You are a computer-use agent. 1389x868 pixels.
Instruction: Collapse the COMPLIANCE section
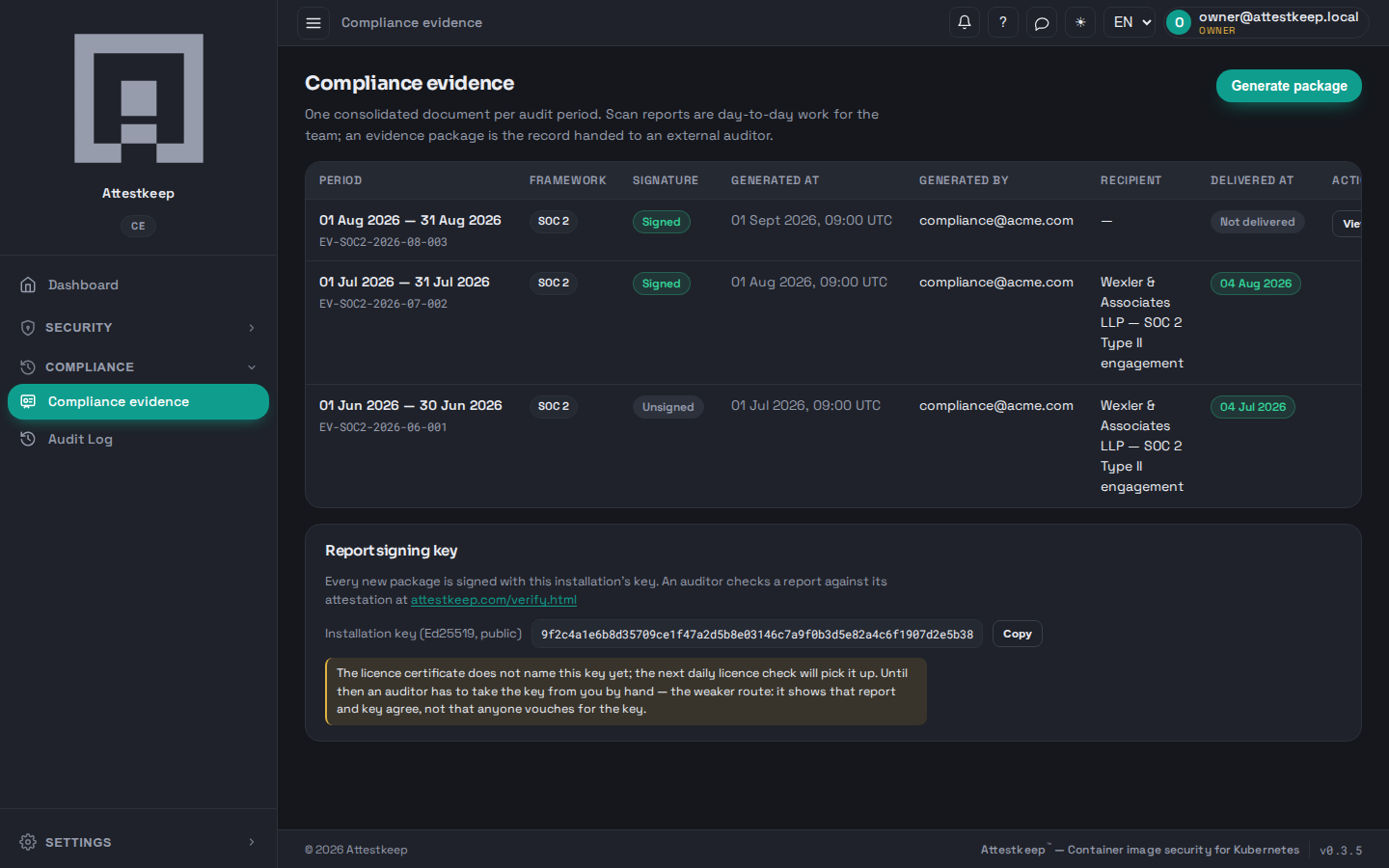point(138,367)
